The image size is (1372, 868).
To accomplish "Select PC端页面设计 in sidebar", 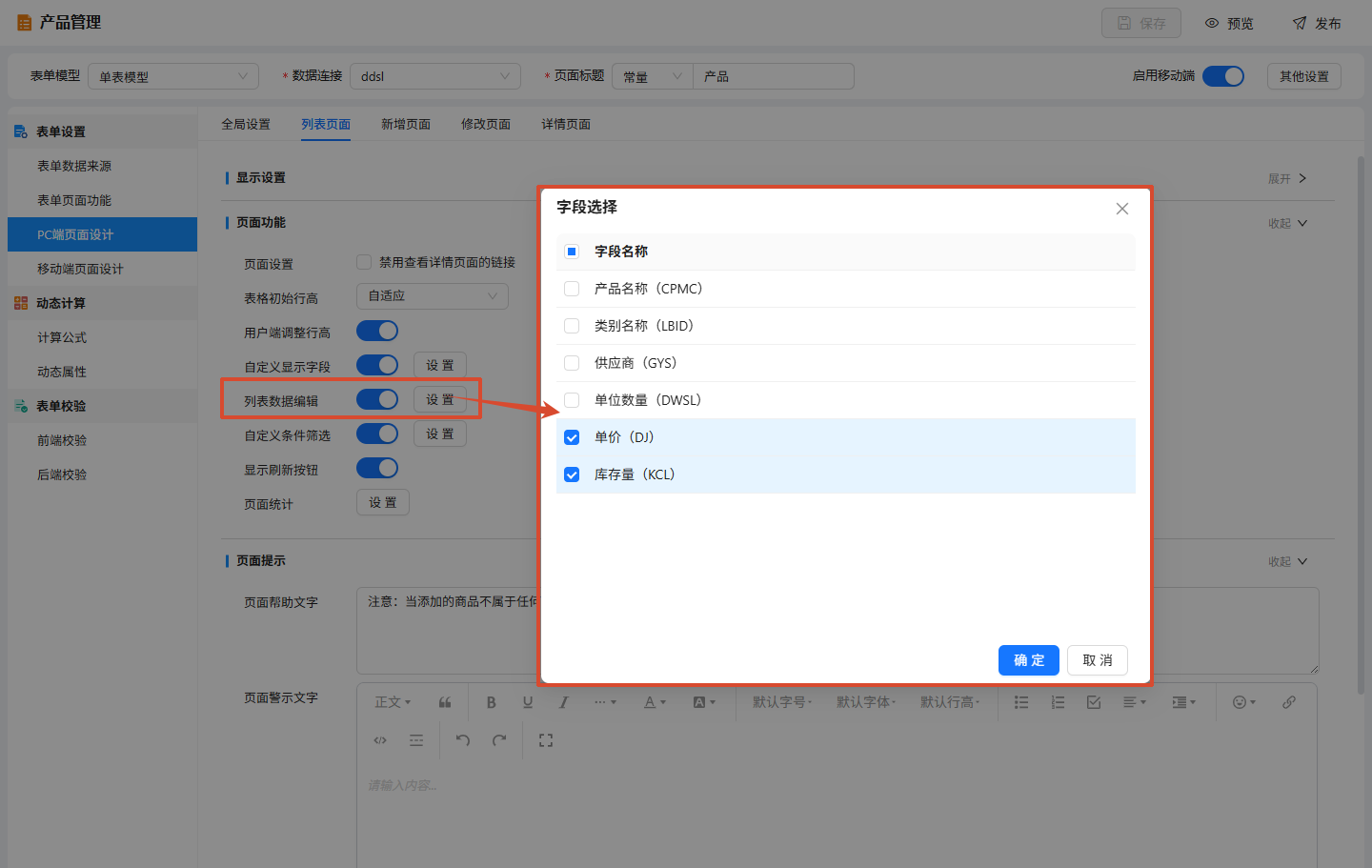I will coord(103,234).
